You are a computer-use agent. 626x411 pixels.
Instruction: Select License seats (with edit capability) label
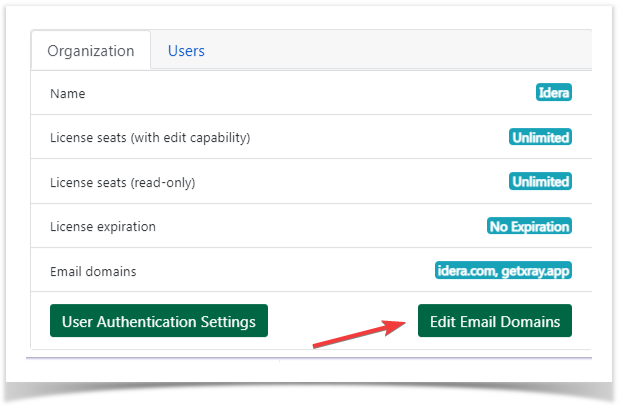(150, 137)
